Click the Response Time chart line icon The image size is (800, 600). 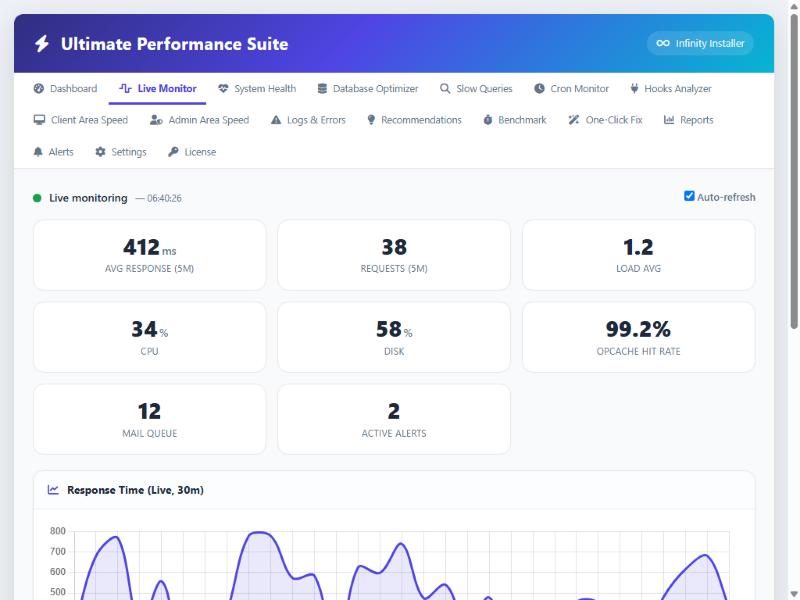53,490
